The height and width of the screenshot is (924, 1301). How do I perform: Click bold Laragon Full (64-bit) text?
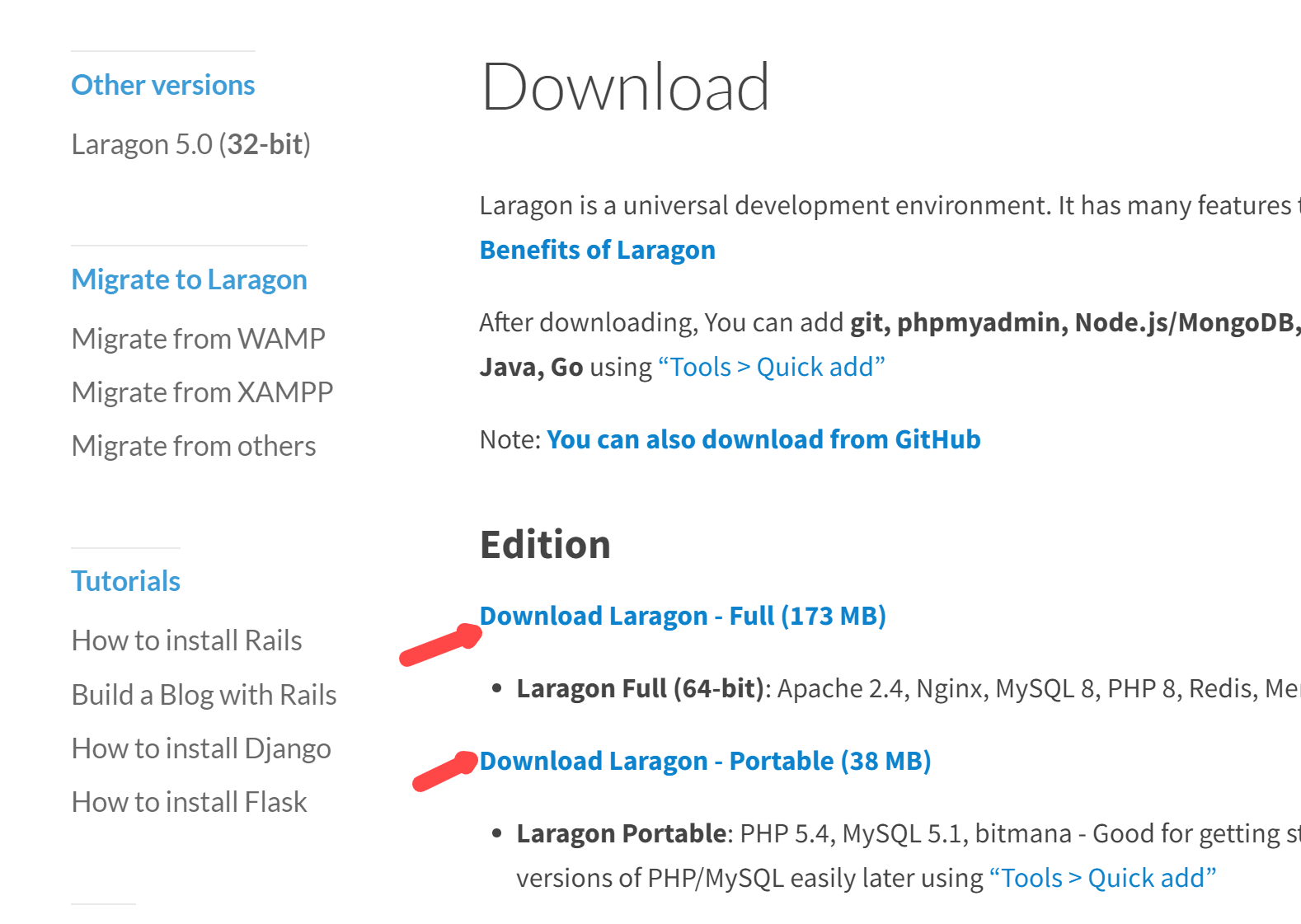tap(641, 688)
